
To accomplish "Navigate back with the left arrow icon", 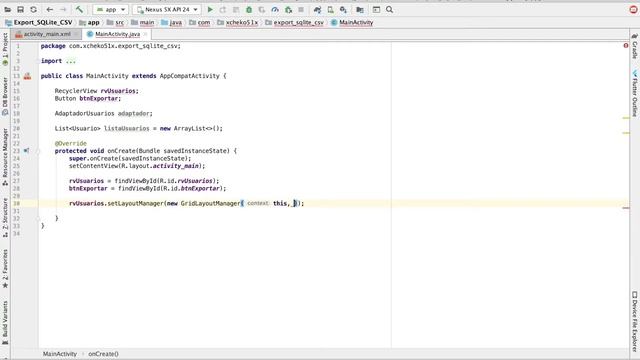I will coord(50,9).
